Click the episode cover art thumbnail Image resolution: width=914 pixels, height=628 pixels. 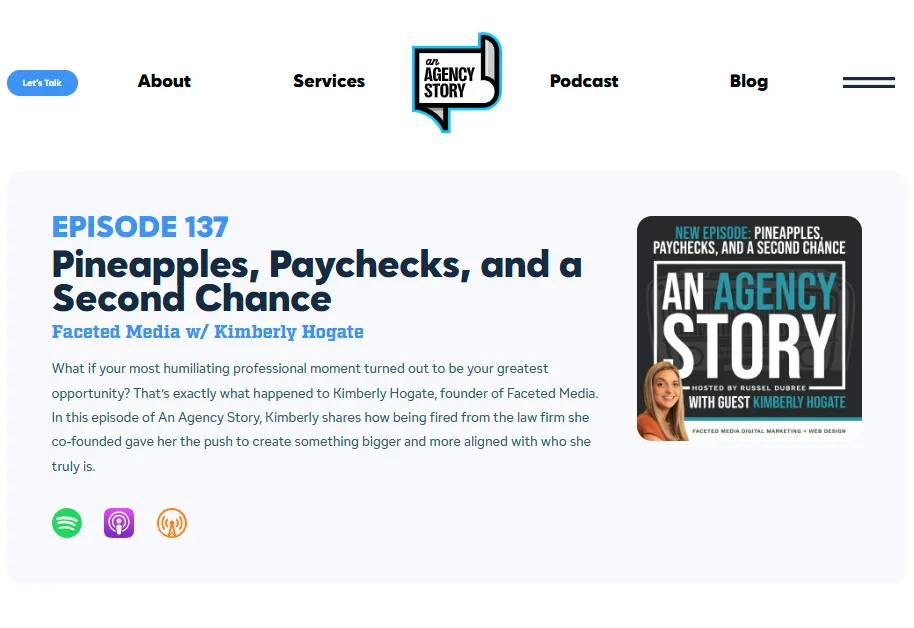tap(750, 328)
